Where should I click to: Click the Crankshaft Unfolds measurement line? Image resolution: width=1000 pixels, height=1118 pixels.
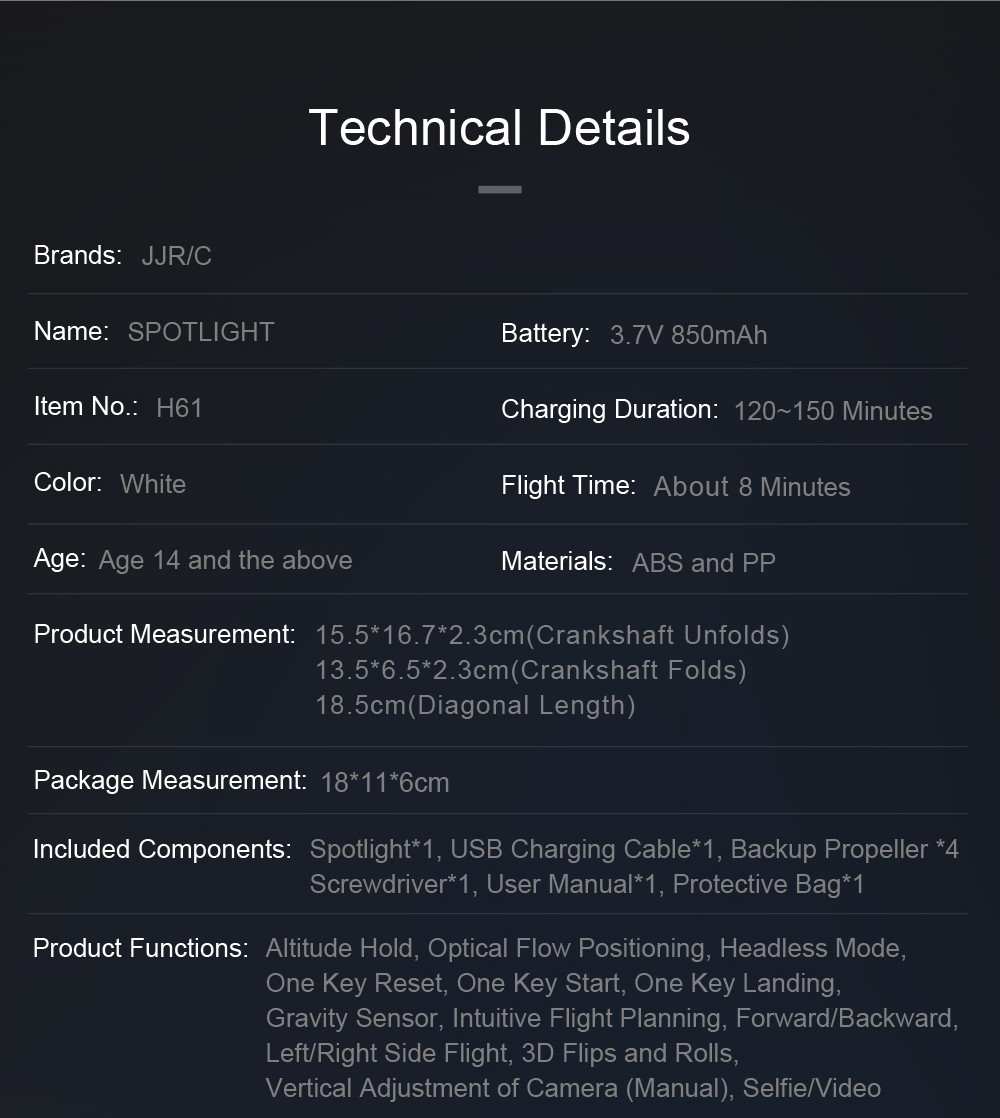pos(552,635)
